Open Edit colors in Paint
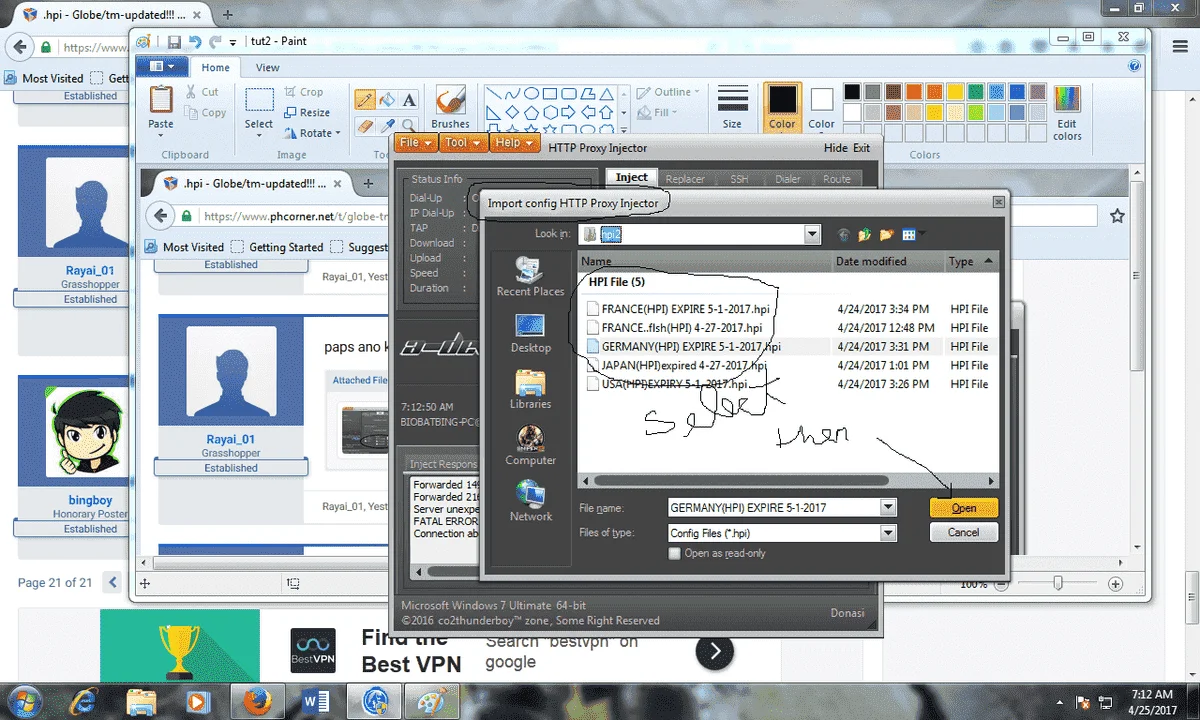This screenshot has width=1200, height=720. pos(1067,112)
